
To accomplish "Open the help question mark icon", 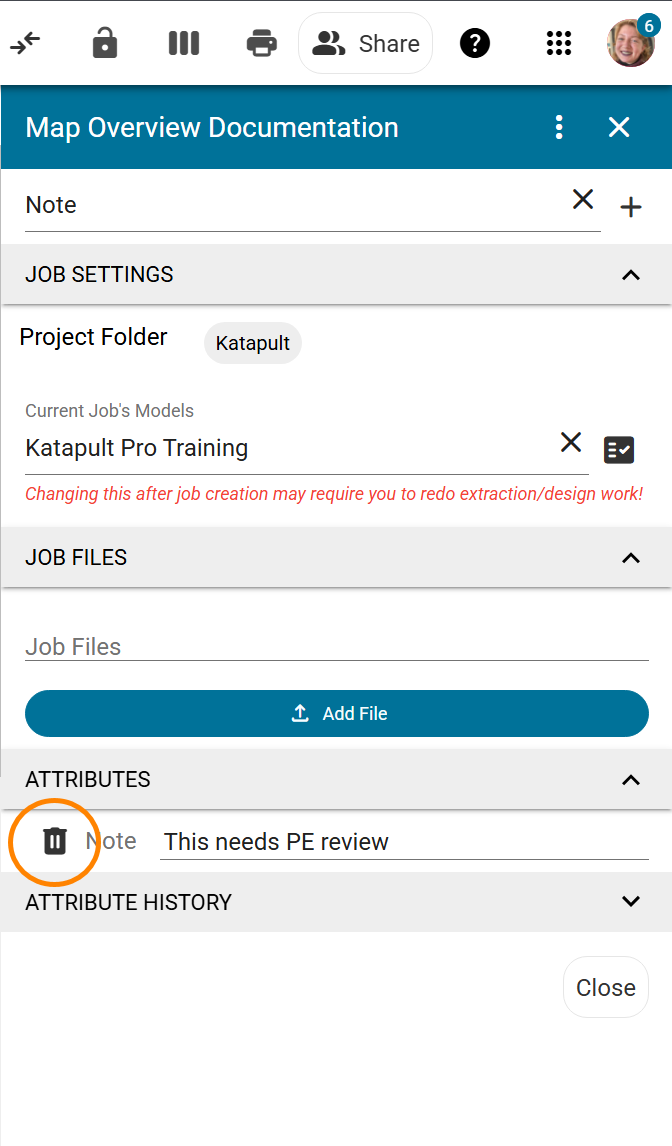I will tap(475, 43).
